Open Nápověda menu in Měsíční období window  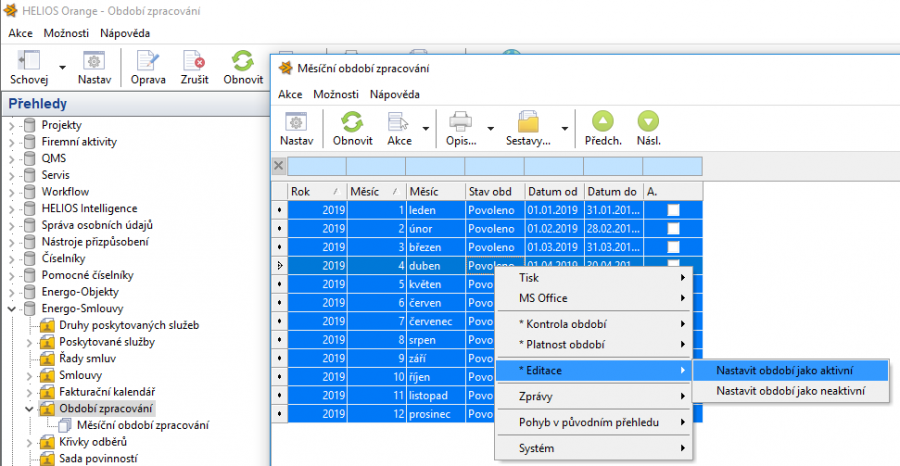point(395,95)
